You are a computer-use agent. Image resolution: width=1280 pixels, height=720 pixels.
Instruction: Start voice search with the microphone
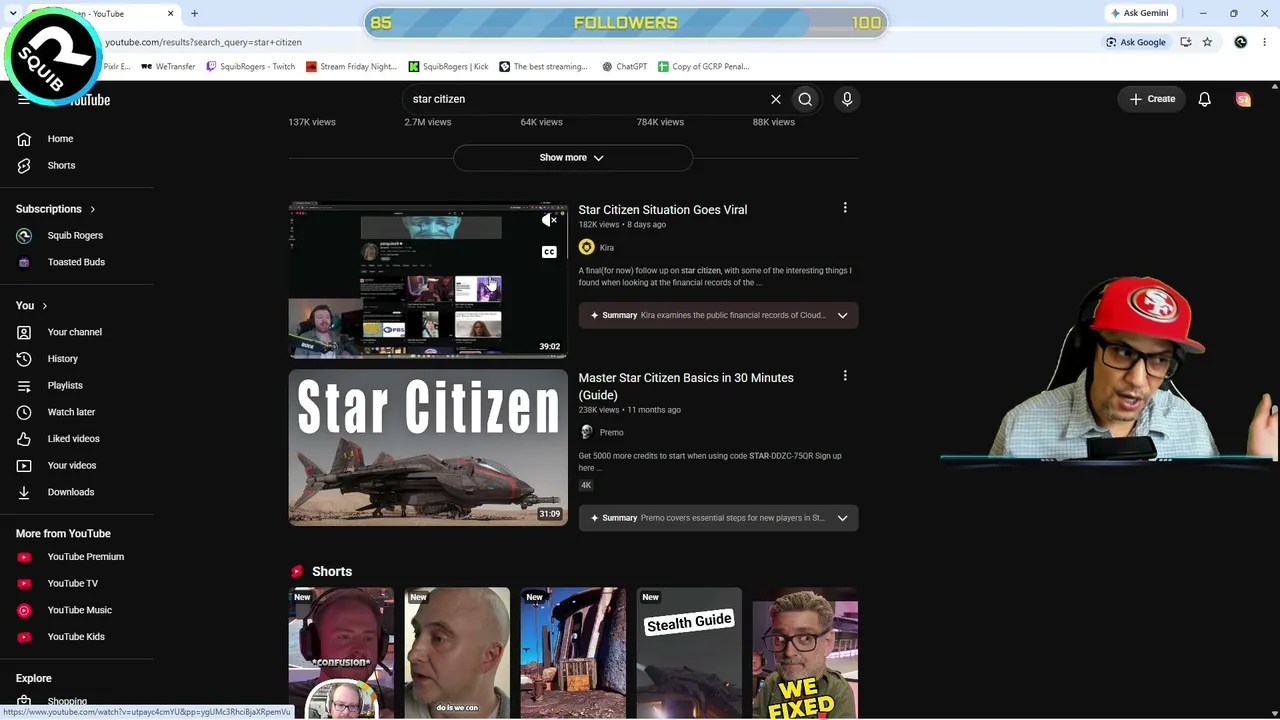pos(847,99)
